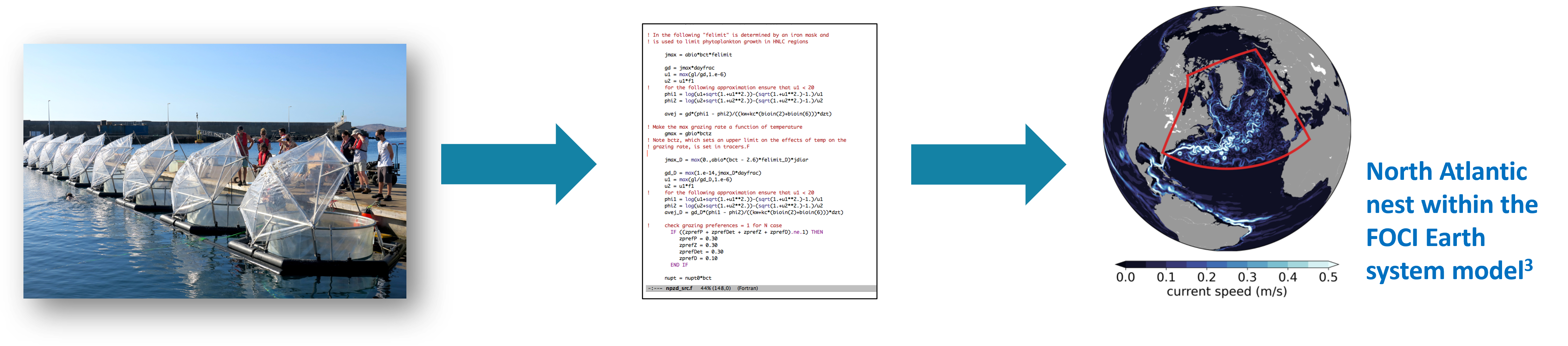Click the 'gd = jmax*dayfrac' code line
This screenshot has width=1568, height=346.
(x=689, y=68)
